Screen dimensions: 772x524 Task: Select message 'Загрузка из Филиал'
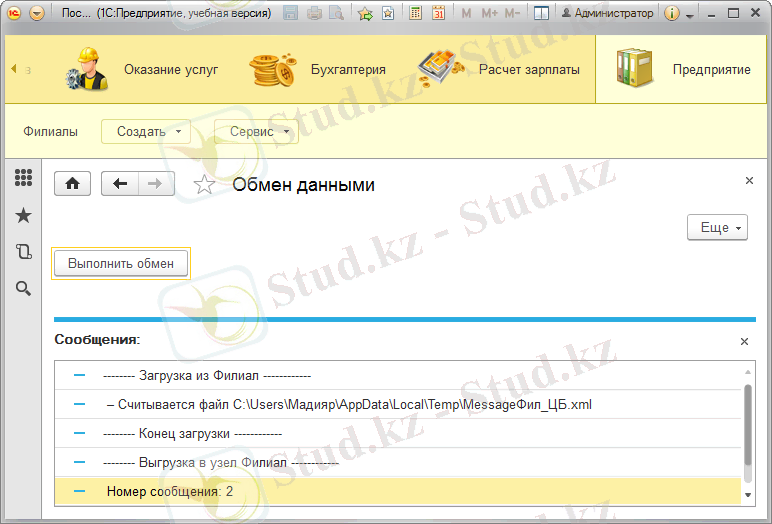[397, 375]
